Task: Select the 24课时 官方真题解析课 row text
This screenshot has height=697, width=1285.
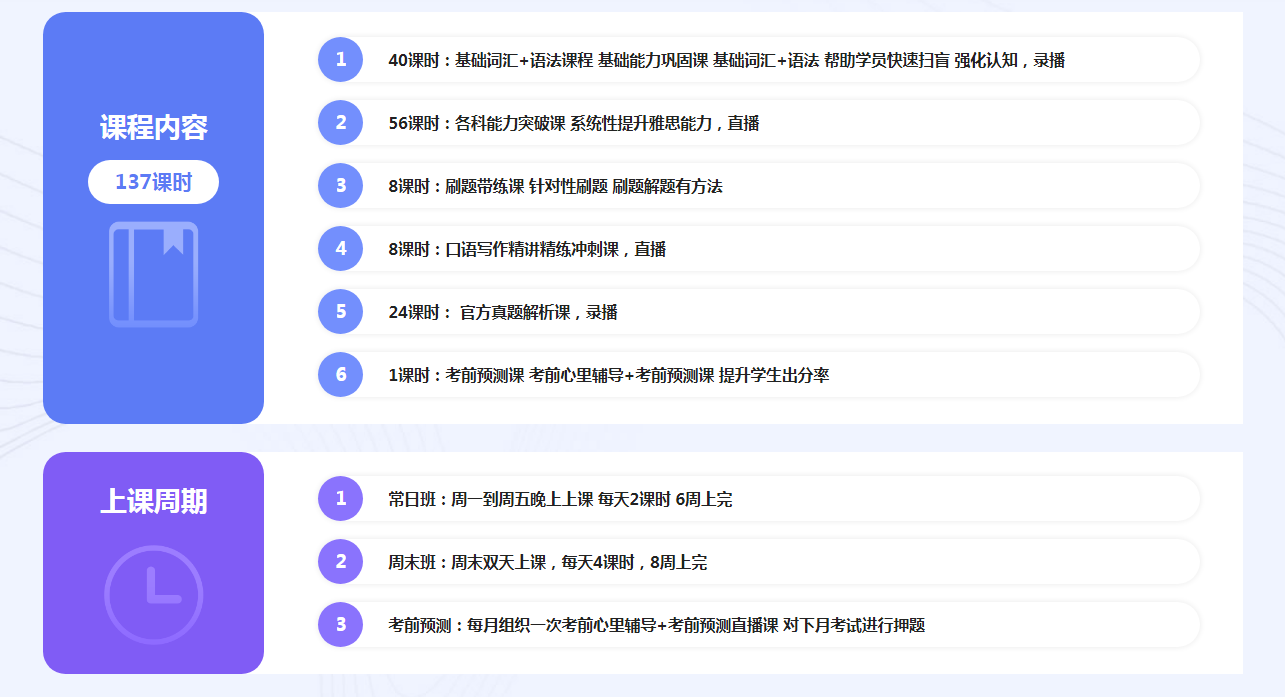Action: (x=502, y=312)
